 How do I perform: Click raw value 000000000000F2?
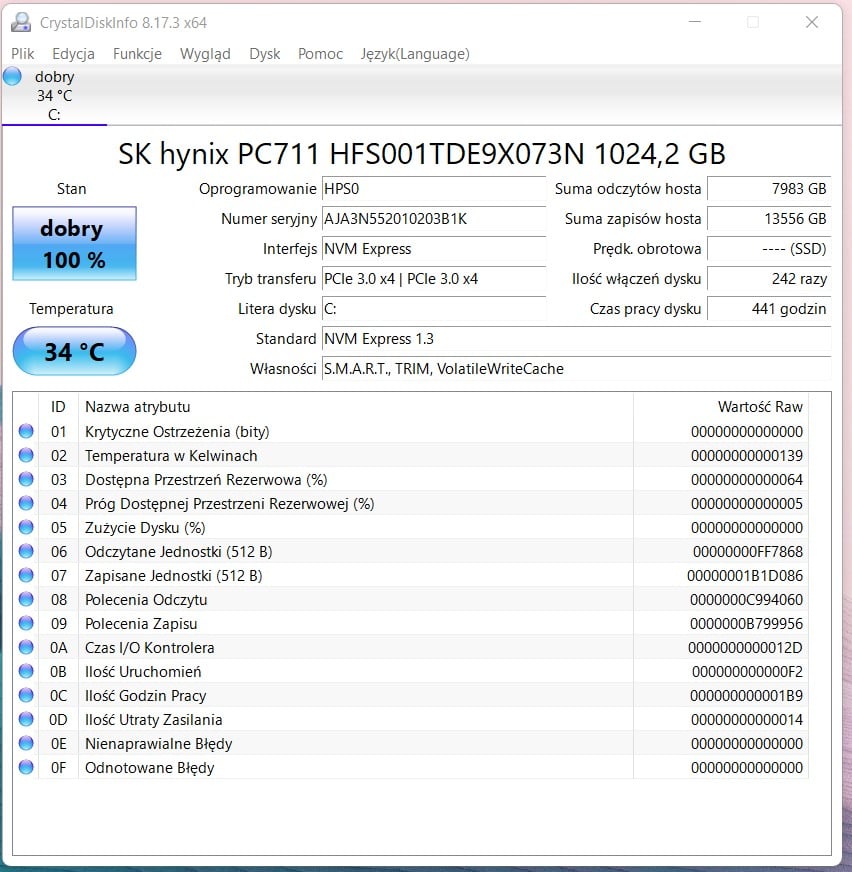[747, 672]
